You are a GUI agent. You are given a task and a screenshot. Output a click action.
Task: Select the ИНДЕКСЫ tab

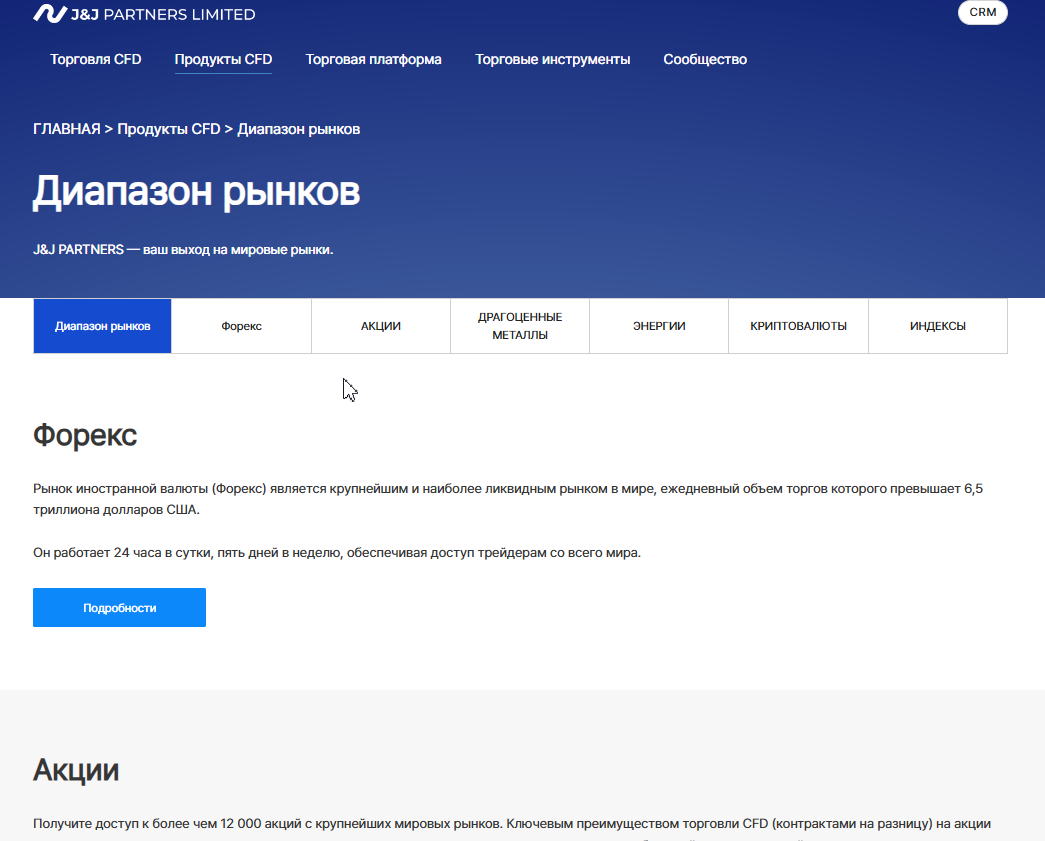click(x=937, y=326)
